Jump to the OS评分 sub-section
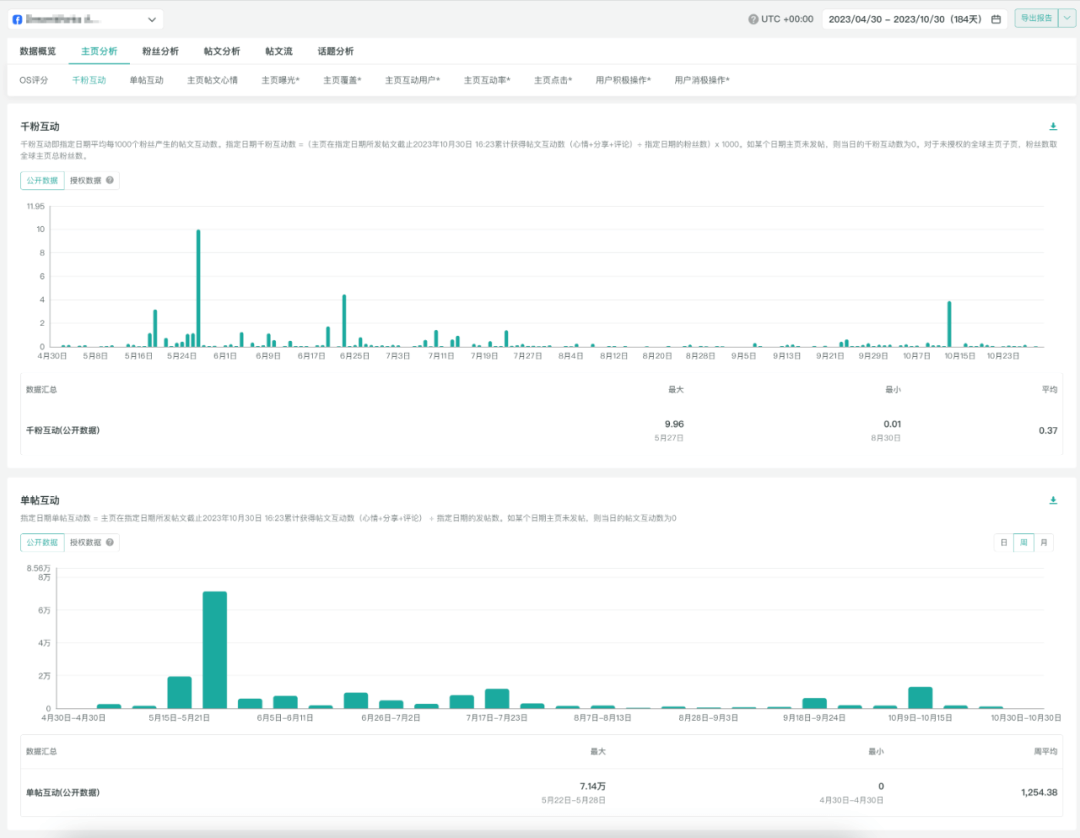The height and width of the screenshot is (838, 1080). (x=34, y=80)
